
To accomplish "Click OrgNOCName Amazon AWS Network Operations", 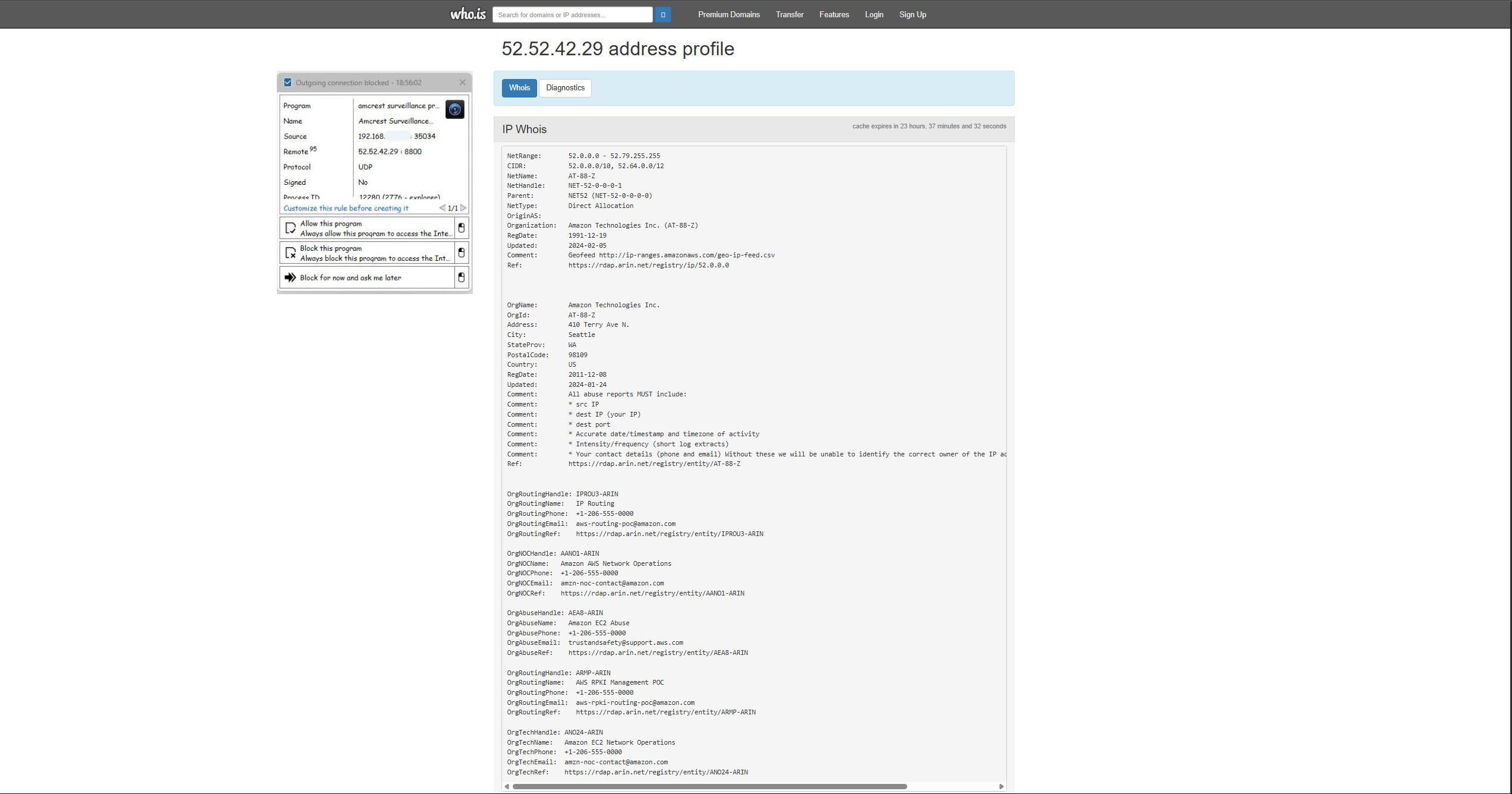I will coord(615,563).
